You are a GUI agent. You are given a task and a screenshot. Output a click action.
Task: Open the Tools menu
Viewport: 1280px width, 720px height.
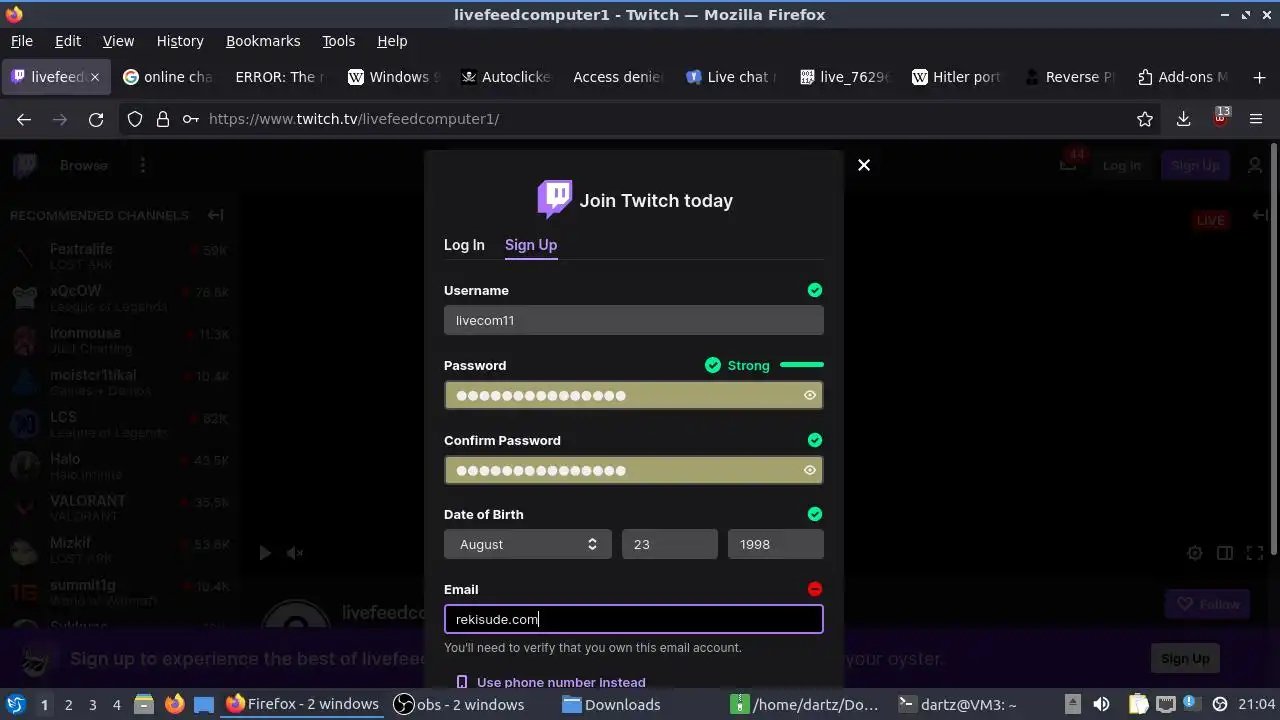pyautogui.click(x=339, y=41)
